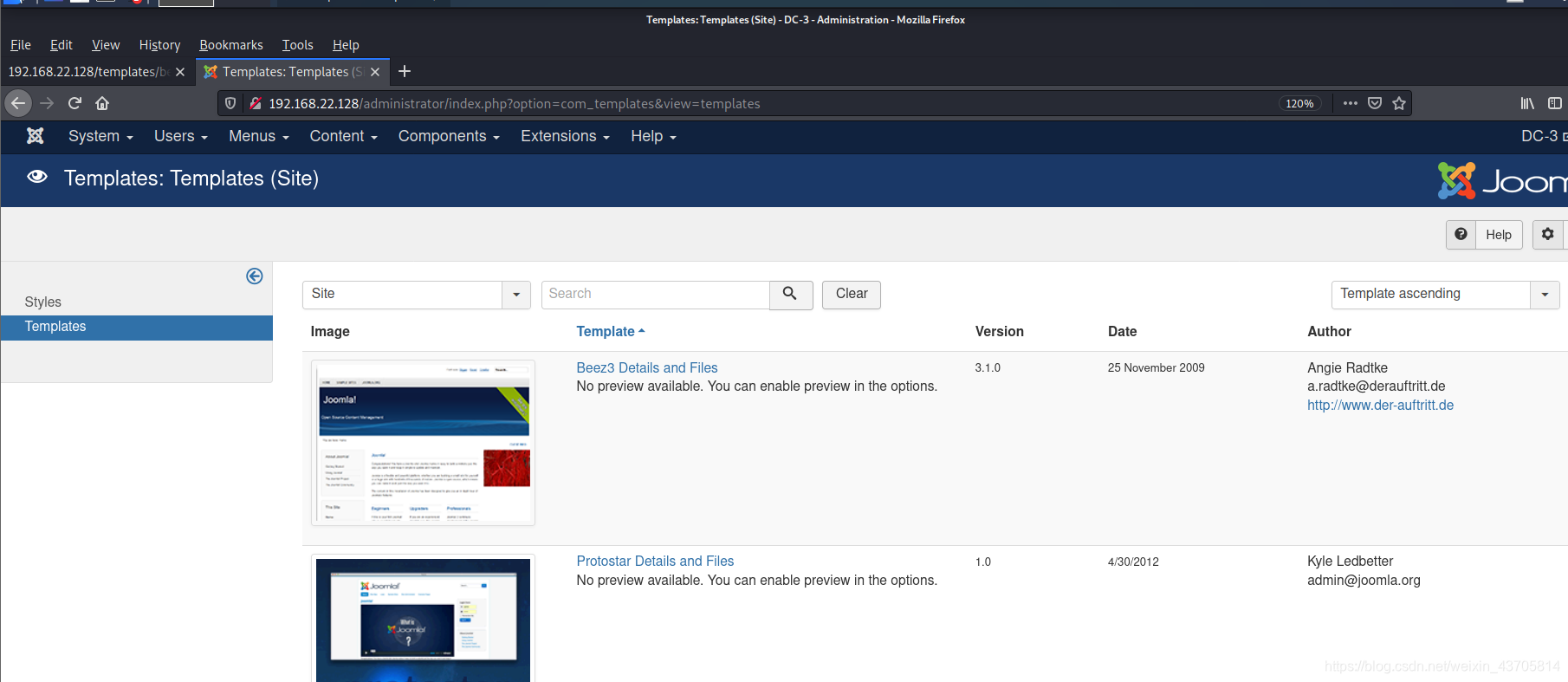The image size is (1568, 682).
Task: Click the Beez3 template preview thumbnail
Action: [x=423, y=443]
